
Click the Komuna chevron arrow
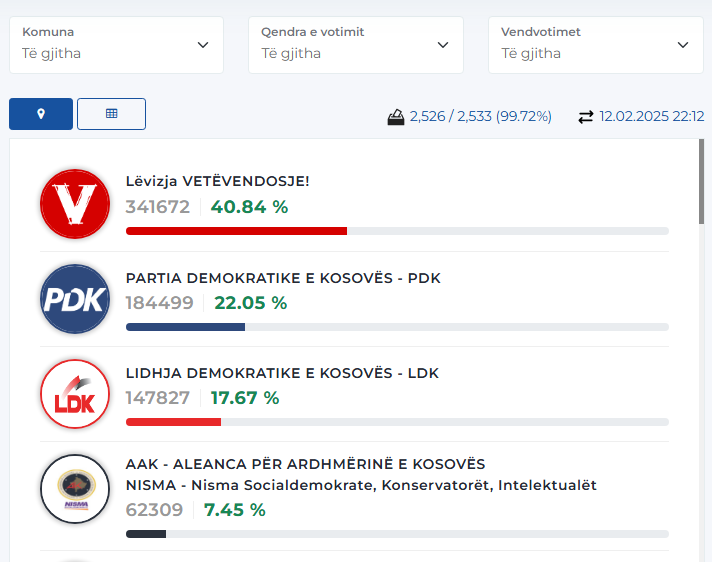click(x=203, y=45)
